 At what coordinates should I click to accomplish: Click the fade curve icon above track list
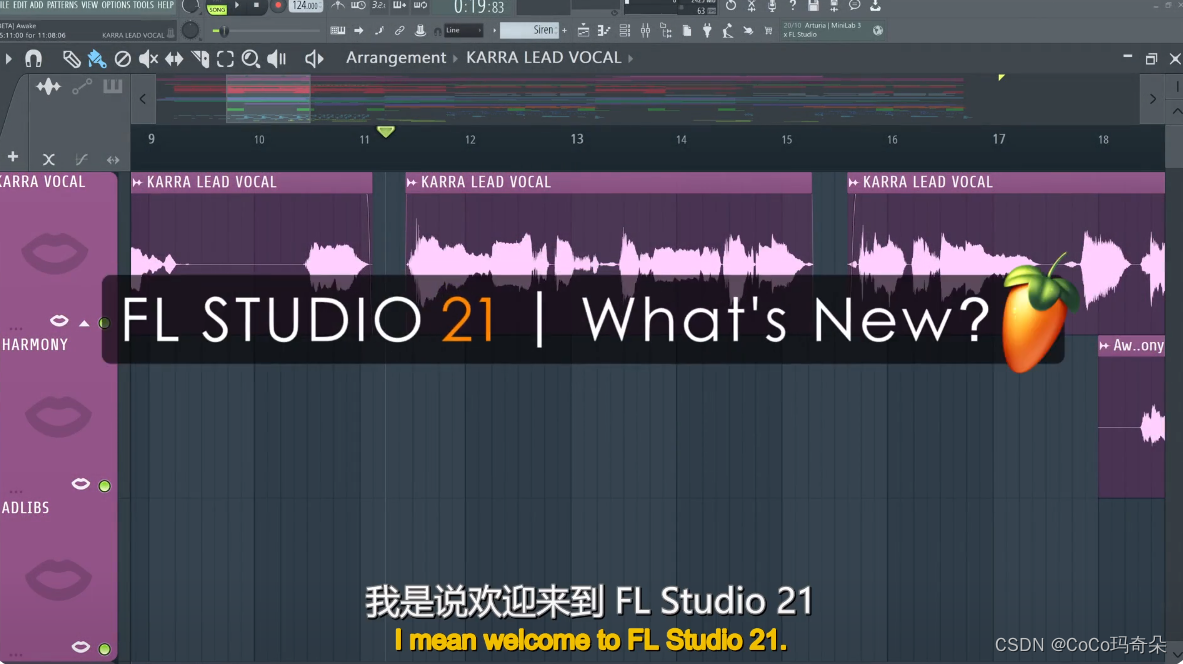point(81,159)
